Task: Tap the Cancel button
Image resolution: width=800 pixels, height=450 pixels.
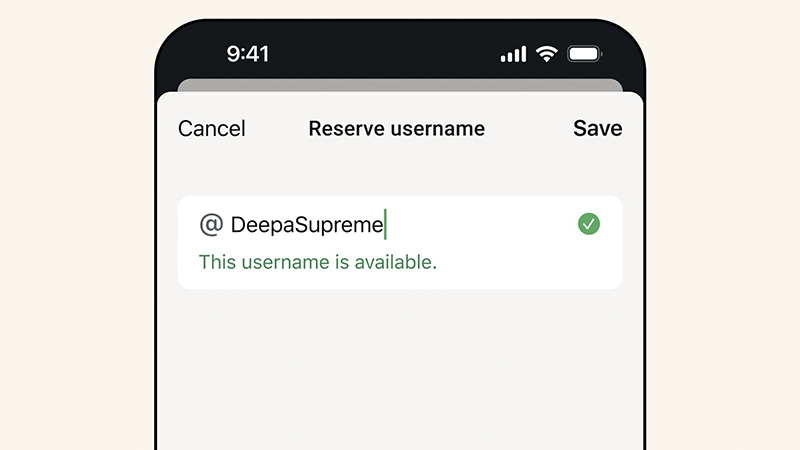Action: point(211,129)
